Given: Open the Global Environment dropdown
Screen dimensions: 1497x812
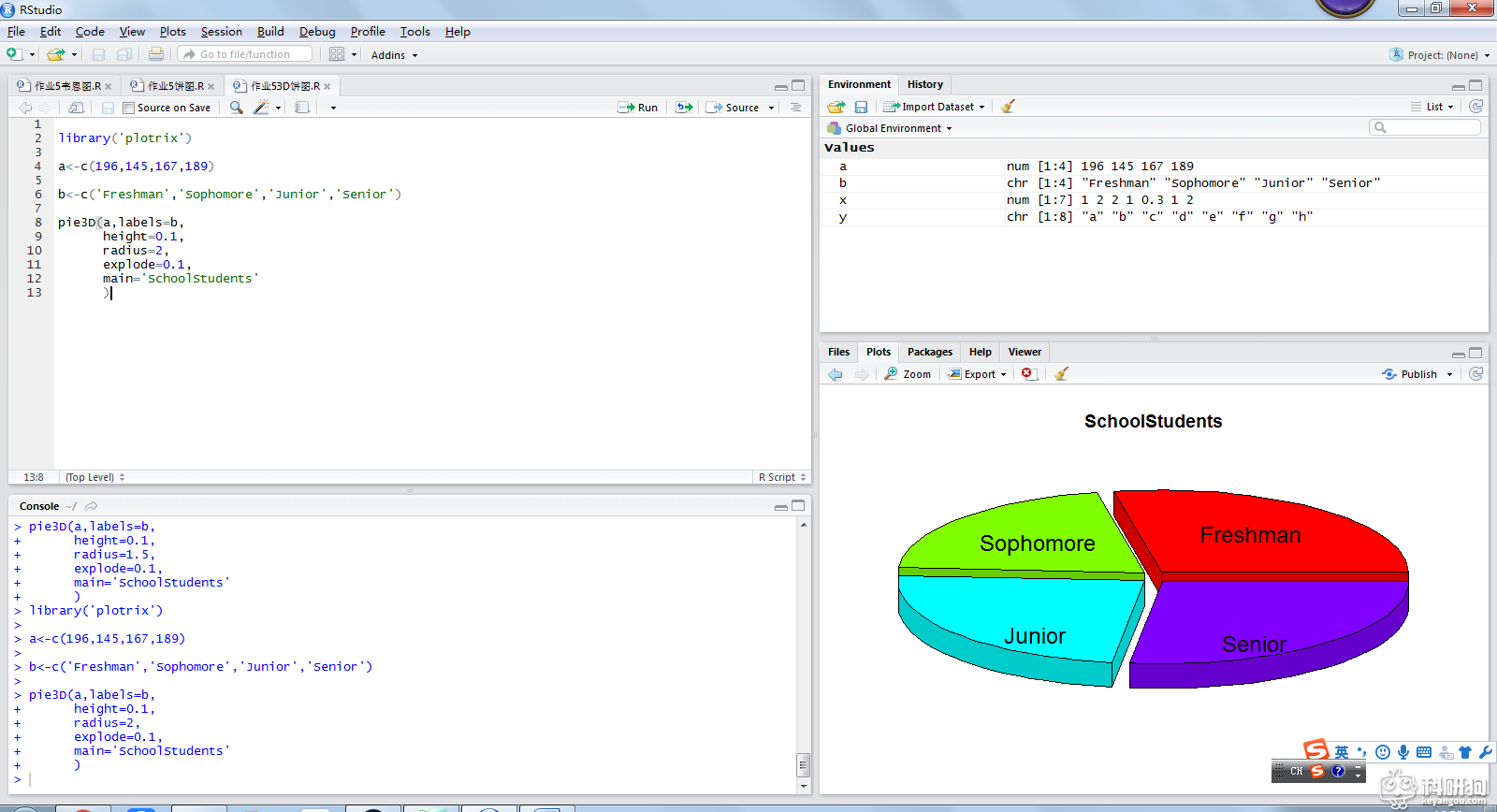Looking at the screenshot, I should (890, 128).
